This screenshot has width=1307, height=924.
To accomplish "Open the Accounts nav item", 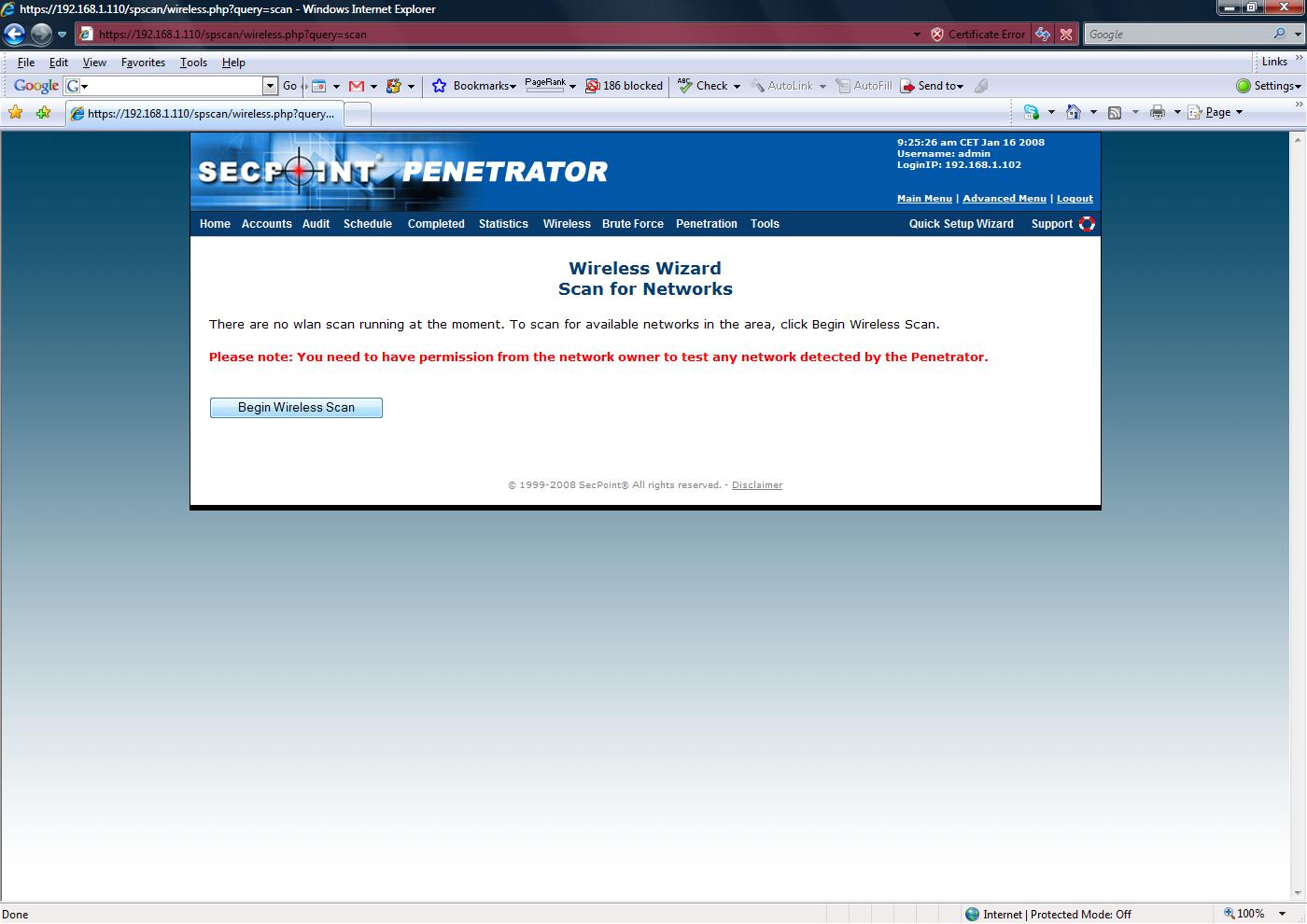I will click(267, 224).
